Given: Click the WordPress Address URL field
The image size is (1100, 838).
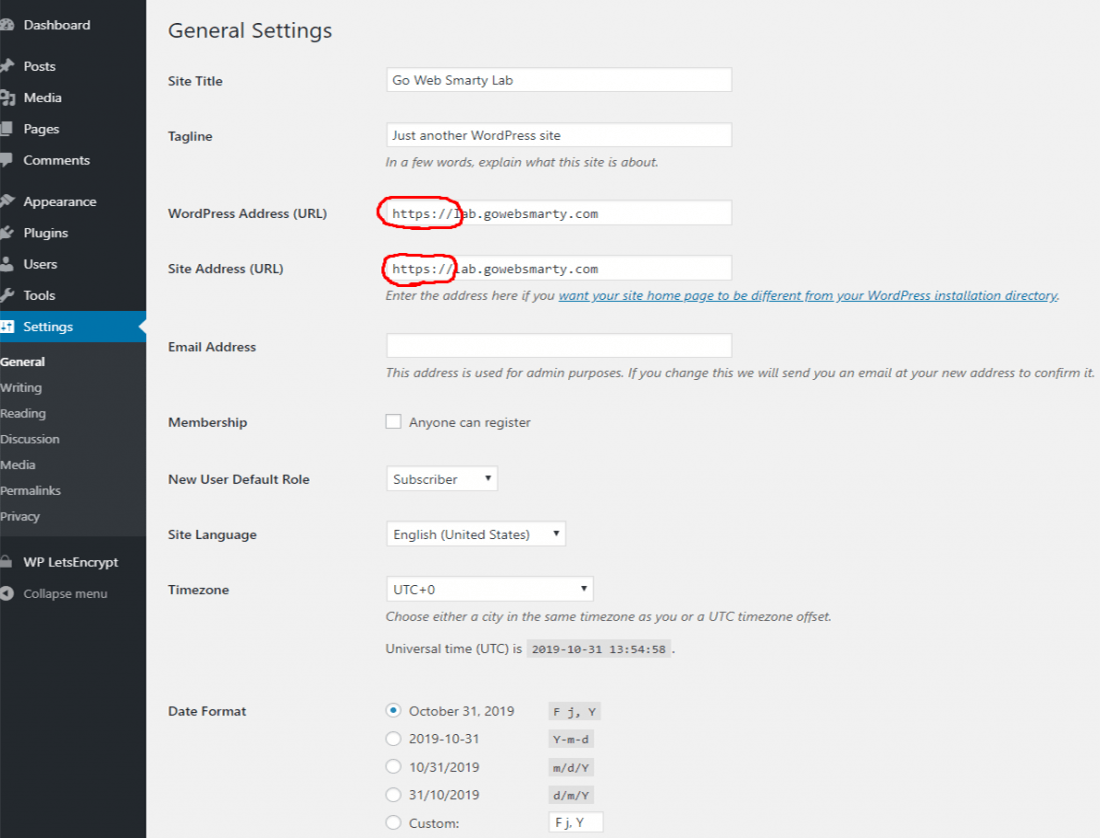Looking at the screenshot, I should tap(559, 213).
